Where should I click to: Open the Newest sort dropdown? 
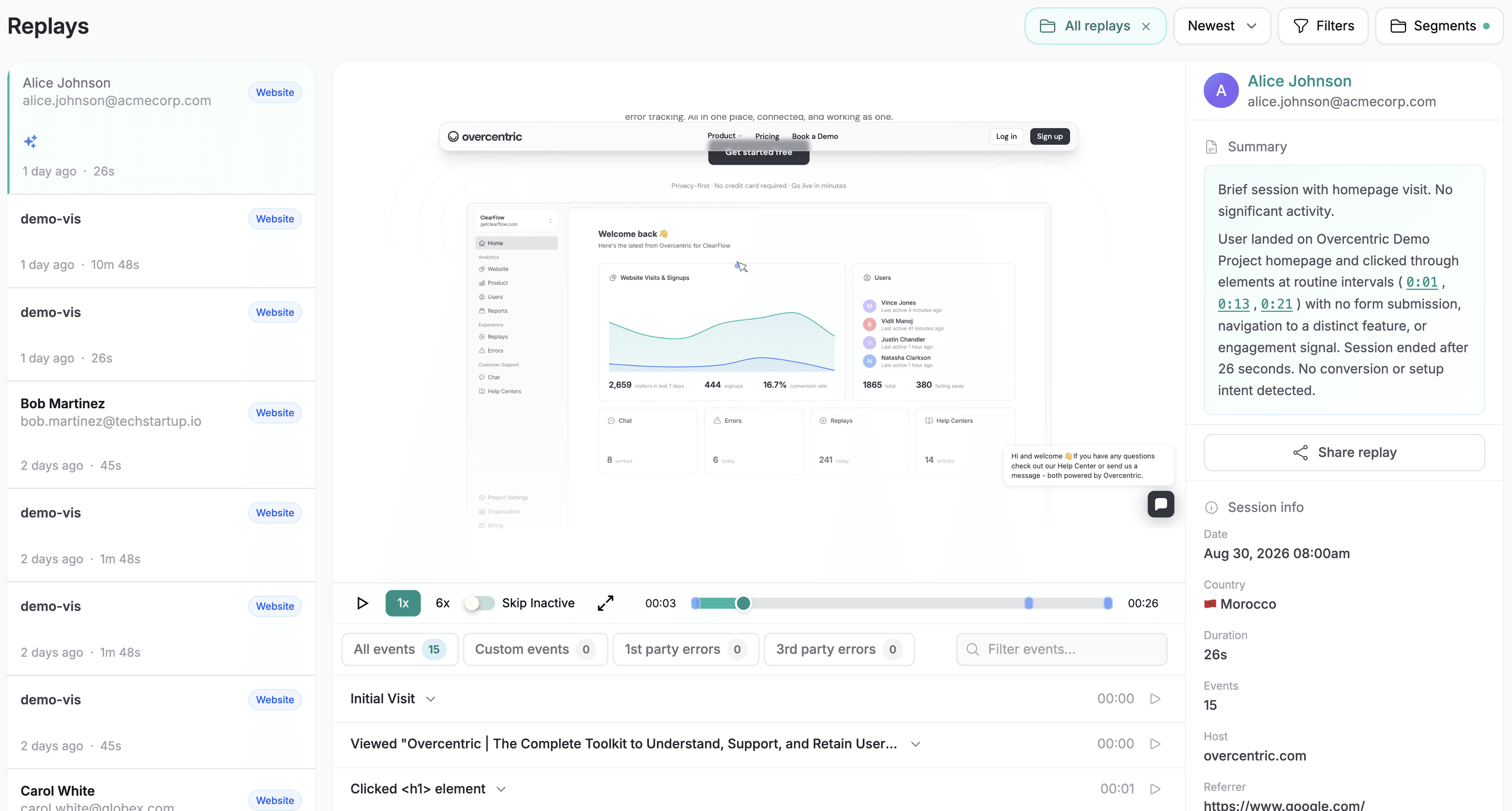(1222, 26)
